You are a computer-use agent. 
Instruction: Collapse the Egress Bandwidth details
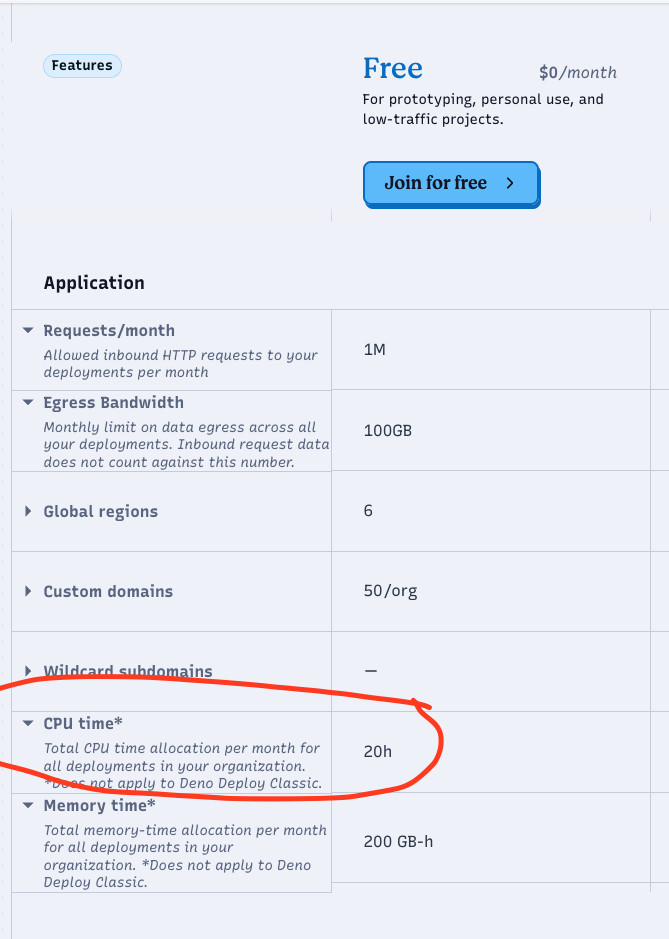(26, 403)
